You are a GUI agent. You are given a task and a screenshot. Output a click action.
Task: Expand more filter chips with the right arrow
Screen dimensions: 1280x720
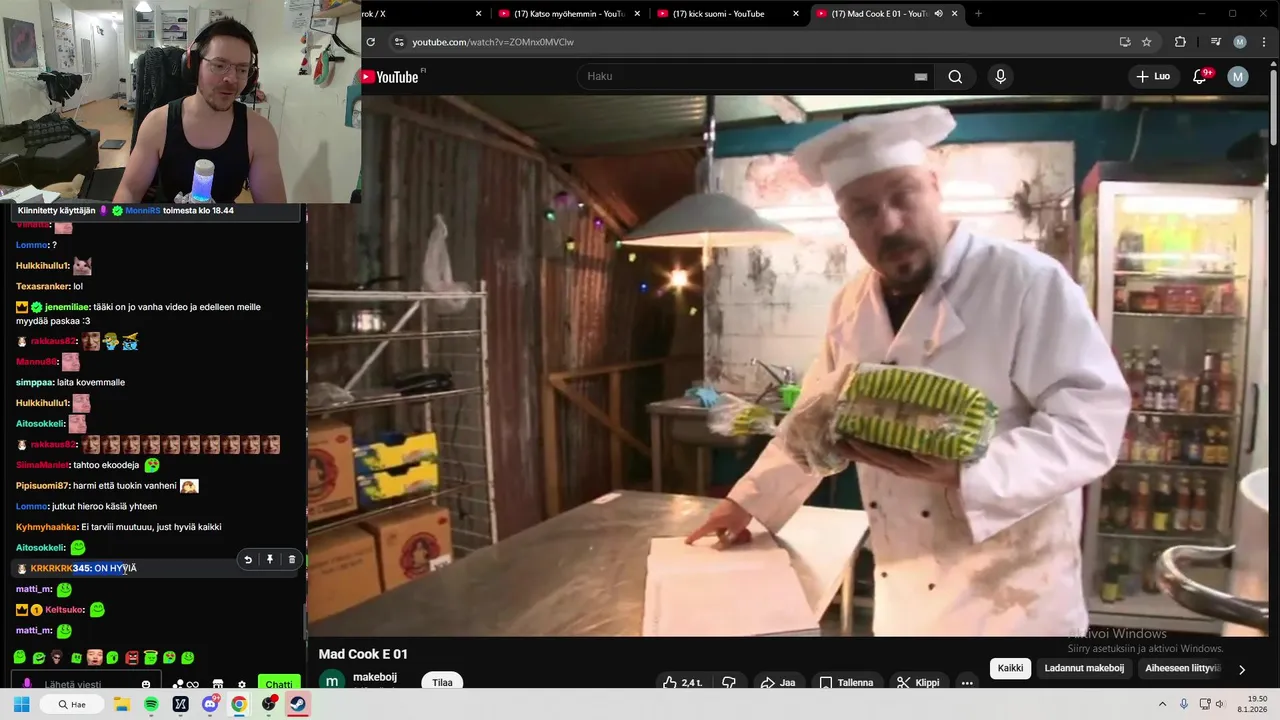pos(1242,669)
